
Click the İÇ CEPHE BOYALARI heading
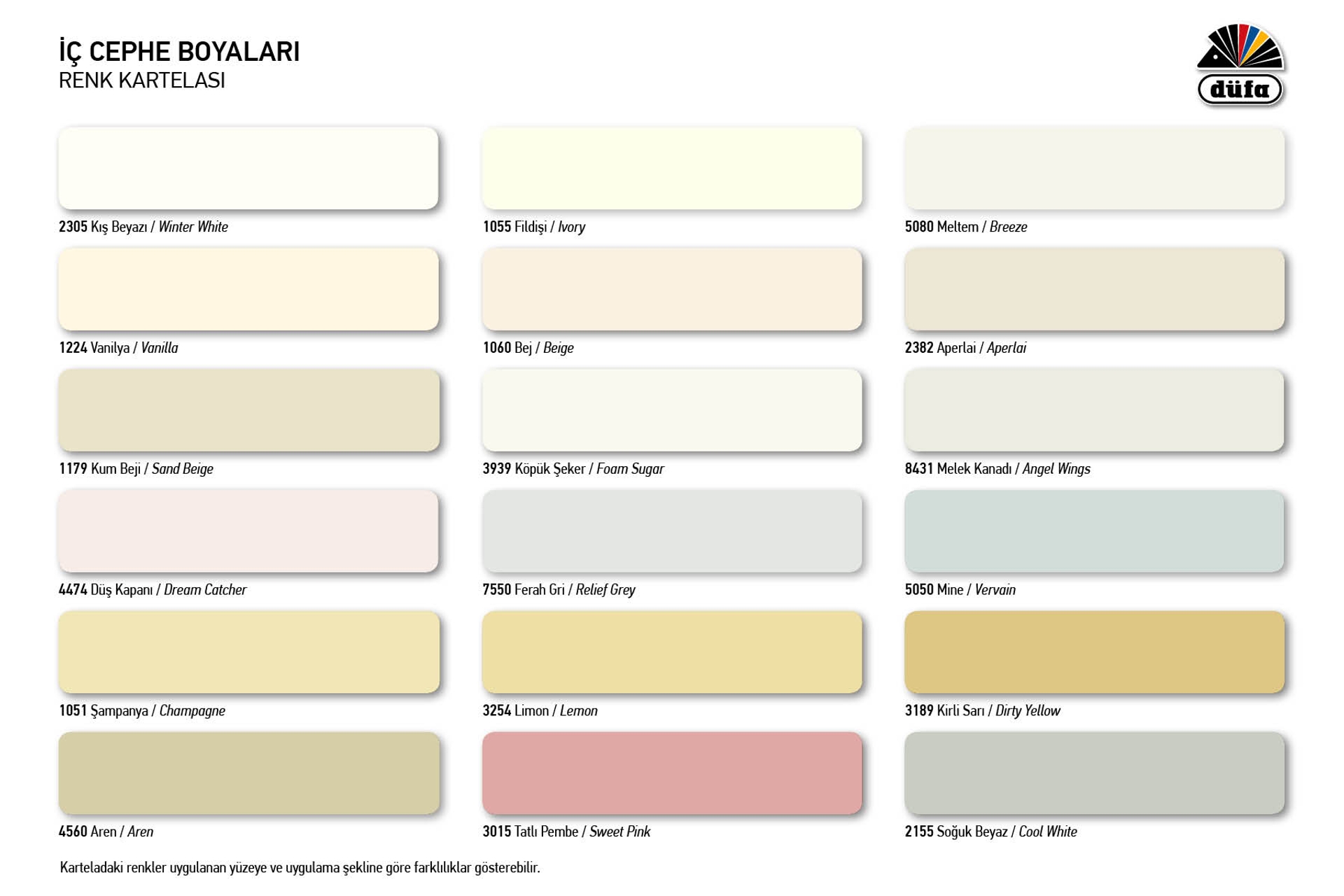[179, 52]
